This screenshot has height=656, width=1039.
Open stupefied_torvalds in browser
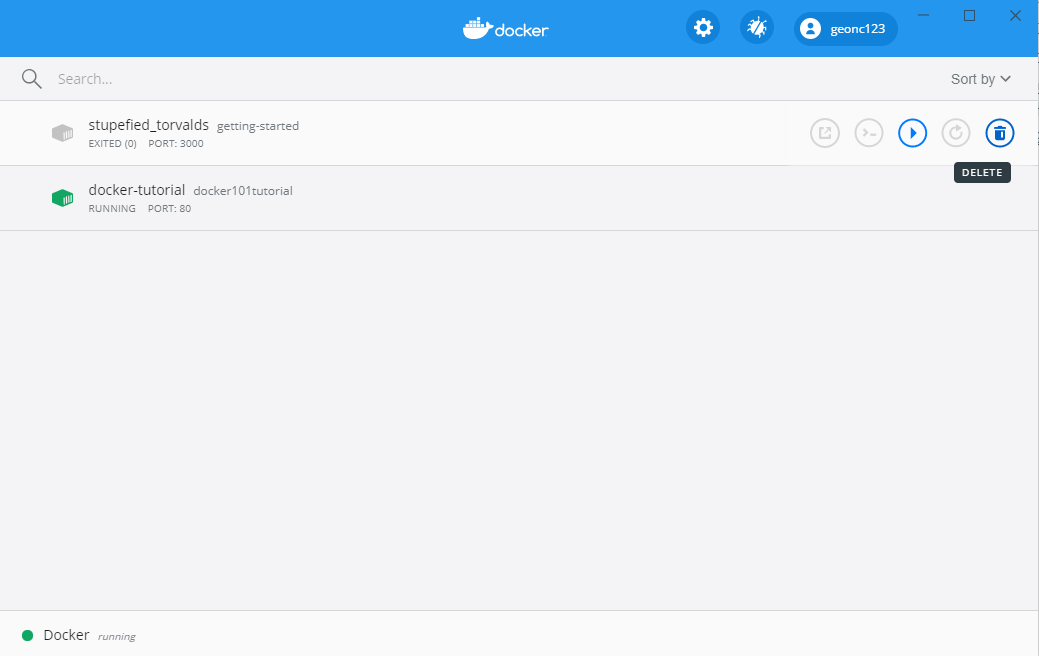pyautogui.click(x=825, y=133)
